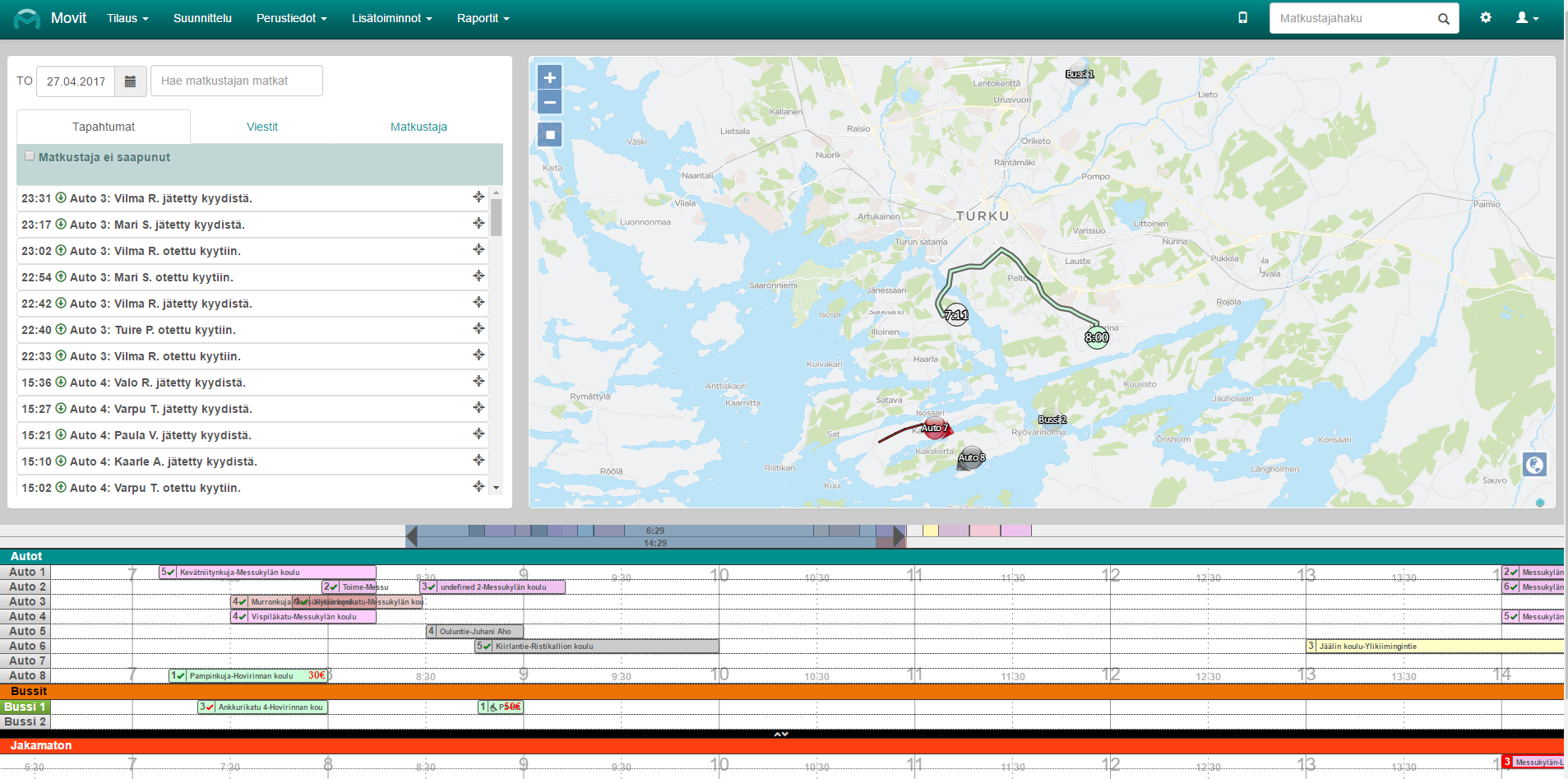Open Suunnittelu in the navigation bar
The height and width of the screenshot is (779, 1568).
202,18
